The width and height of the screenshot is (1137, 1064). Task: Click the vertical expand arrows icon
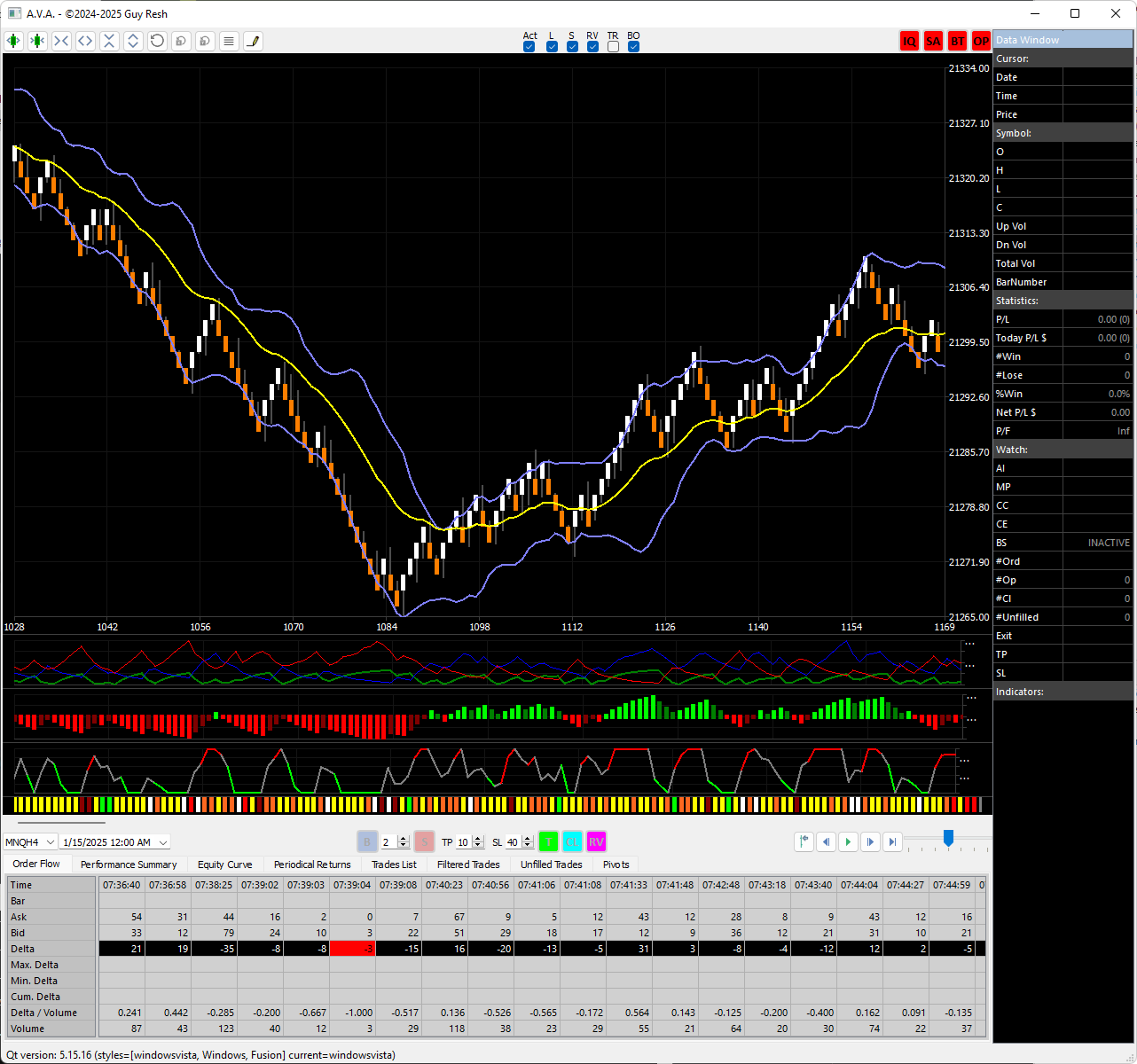point(133,41)
